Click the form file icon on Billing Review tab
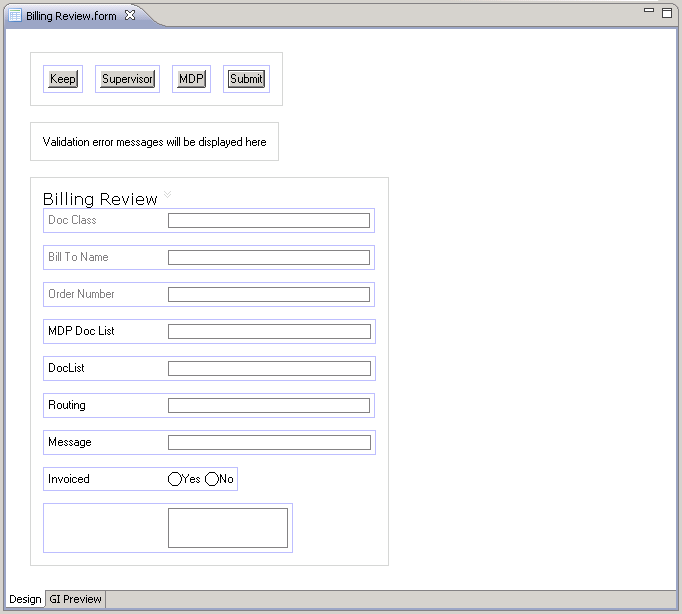The height and width of the screenshot is (614, 682). coord(15,16)
